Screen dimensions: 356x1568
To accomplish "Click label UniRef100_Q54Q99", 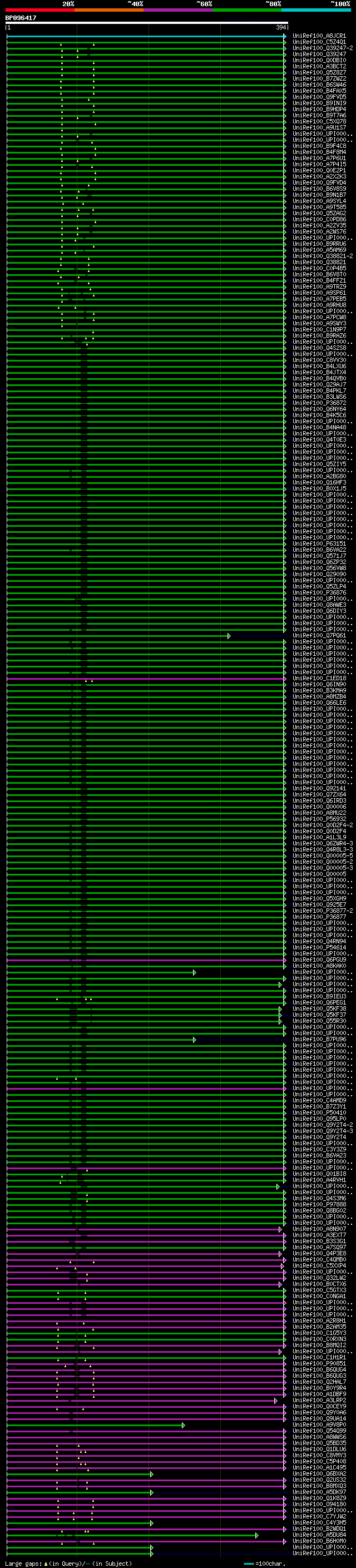I will (319, 1431).
